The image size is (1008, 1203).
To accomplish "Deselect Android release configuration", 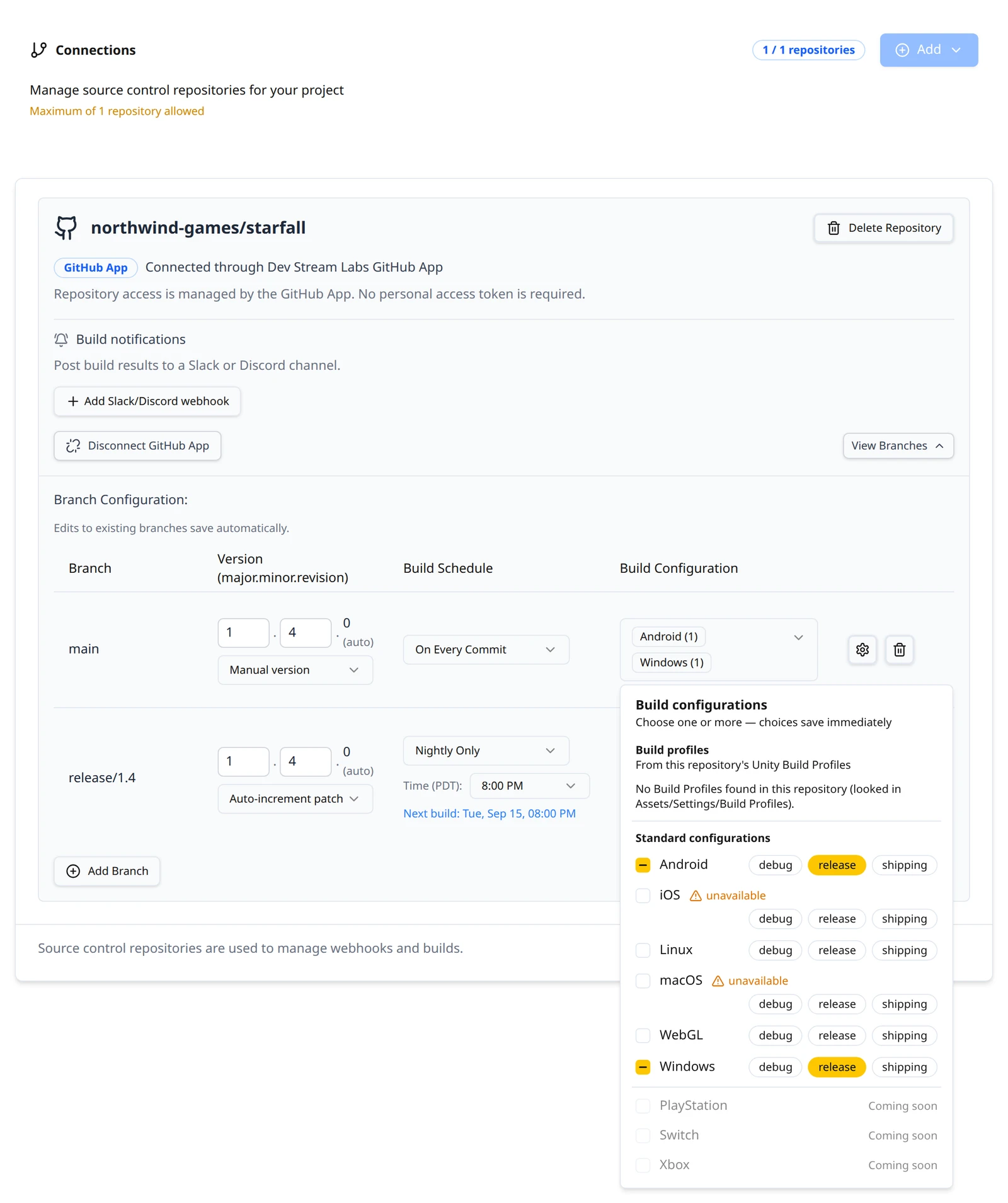I will pos(837,865).
